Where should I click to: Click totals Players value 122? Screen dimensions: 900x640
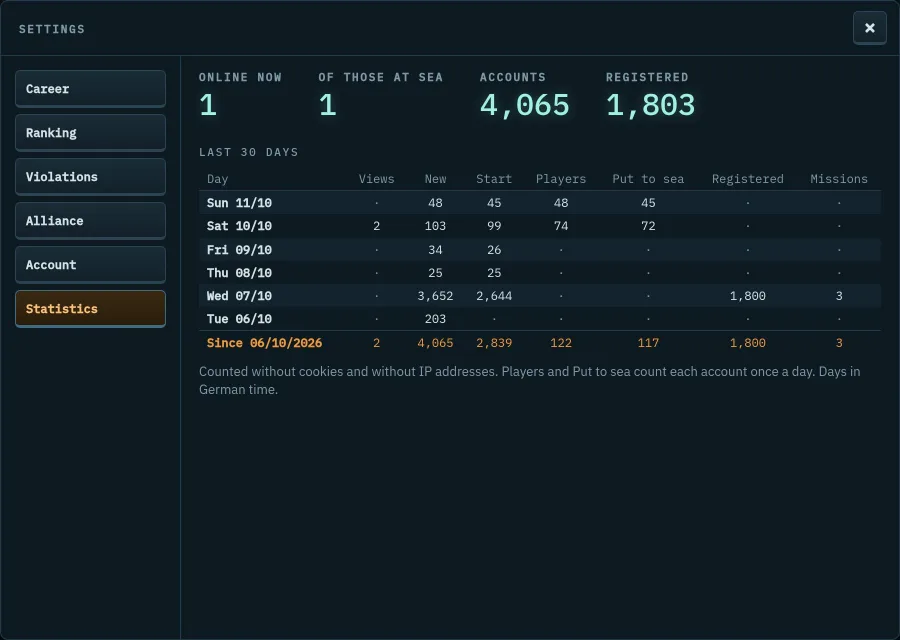[x=561, y=343]
